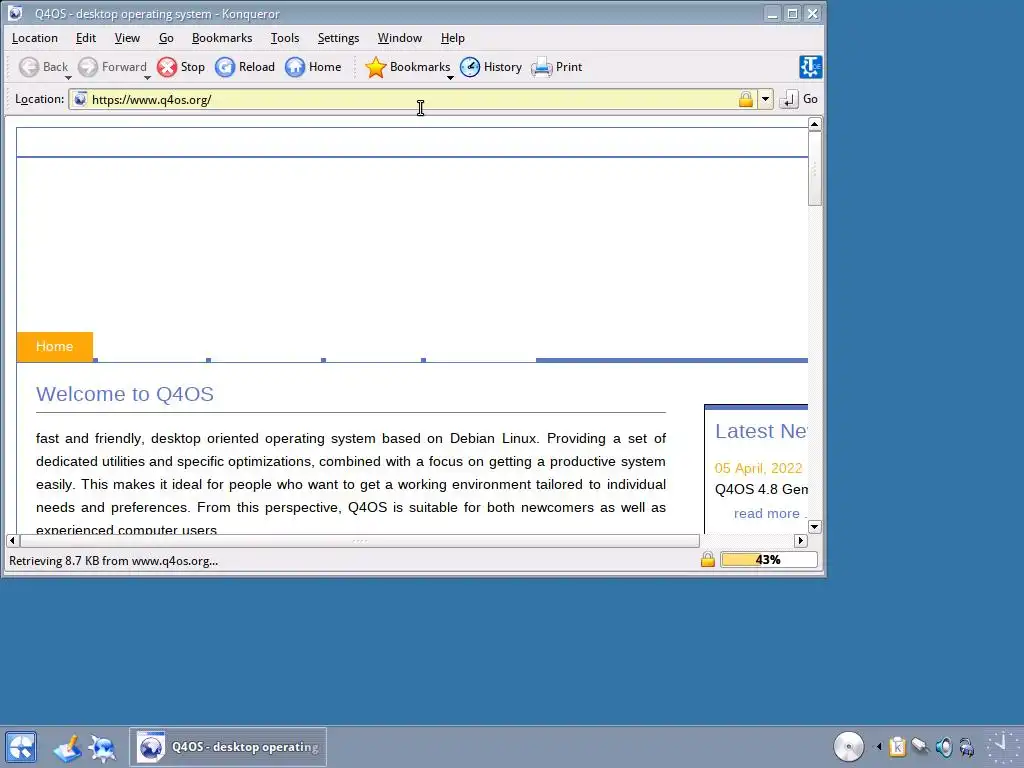Open the Q4OS start menu button
Viewport: 1024px width, 768px height.
click(21, 747)
